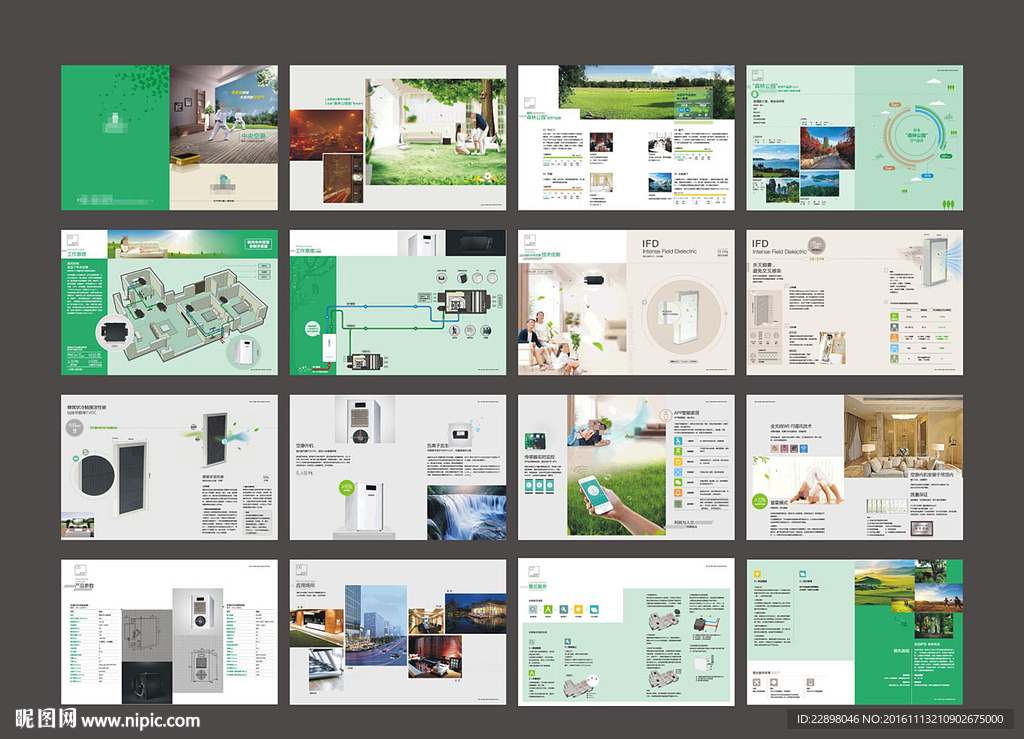
Task: Click the red autumn road photo
Action: (x=827, y=146)
